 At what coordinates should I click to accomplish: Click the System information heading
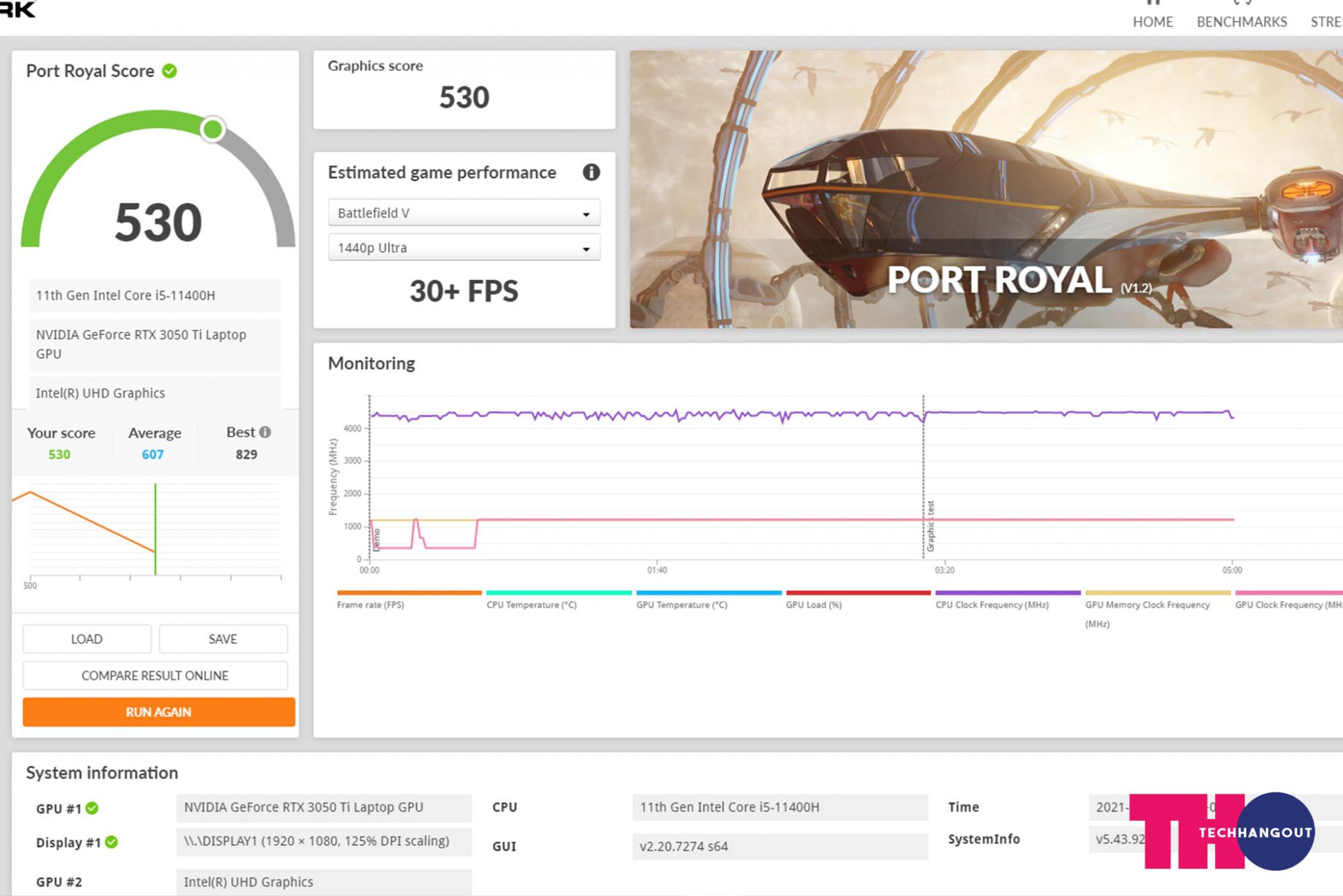pos(102,773)
